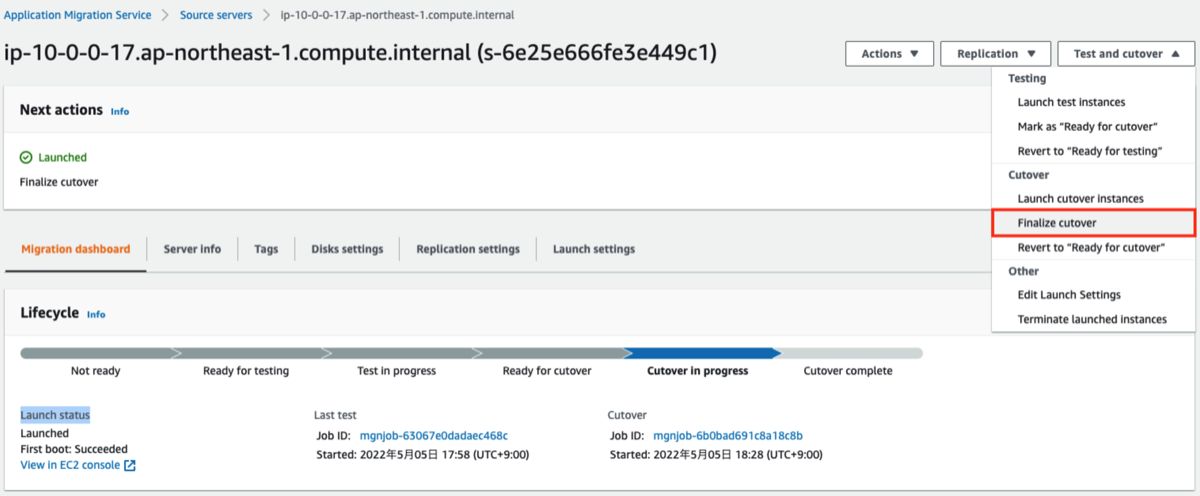This screenshot has height=496, width=1200.
Task: Open the Tags tab
Action: pyautogui.click(x=266, y=249)
